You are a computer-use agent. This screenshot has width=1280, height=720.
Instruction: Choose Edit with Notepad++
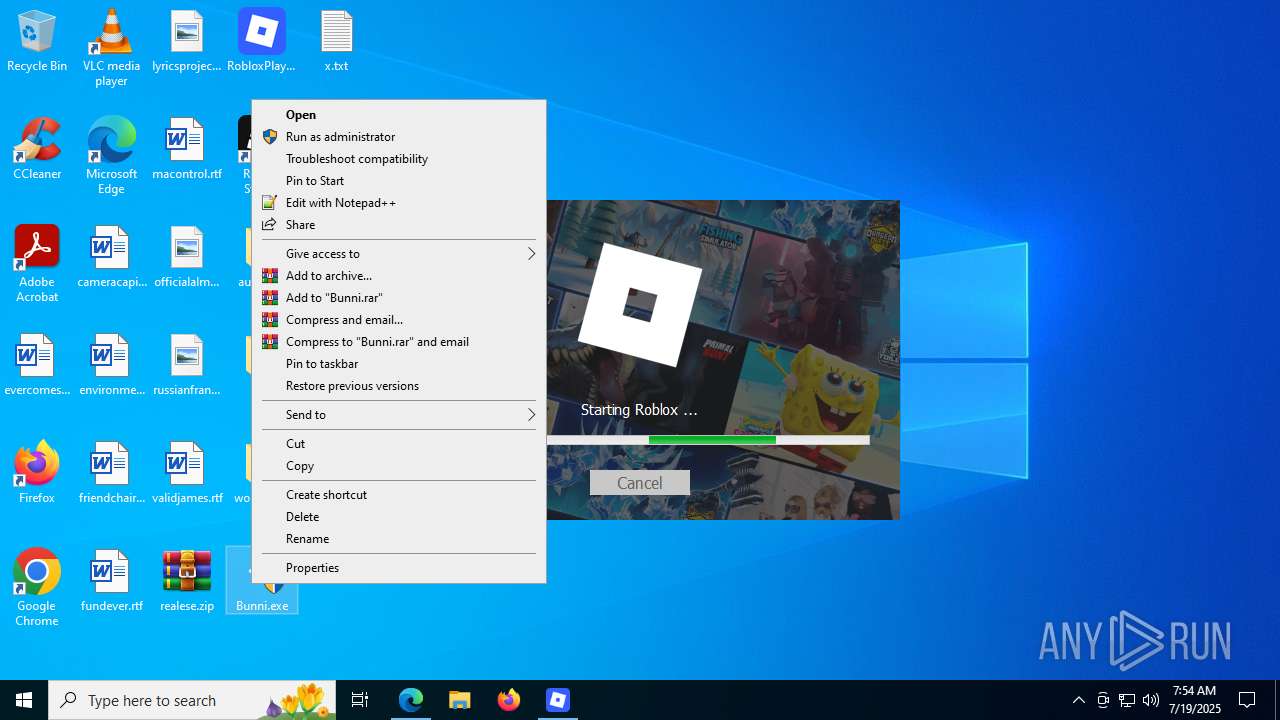click(398, 203)
